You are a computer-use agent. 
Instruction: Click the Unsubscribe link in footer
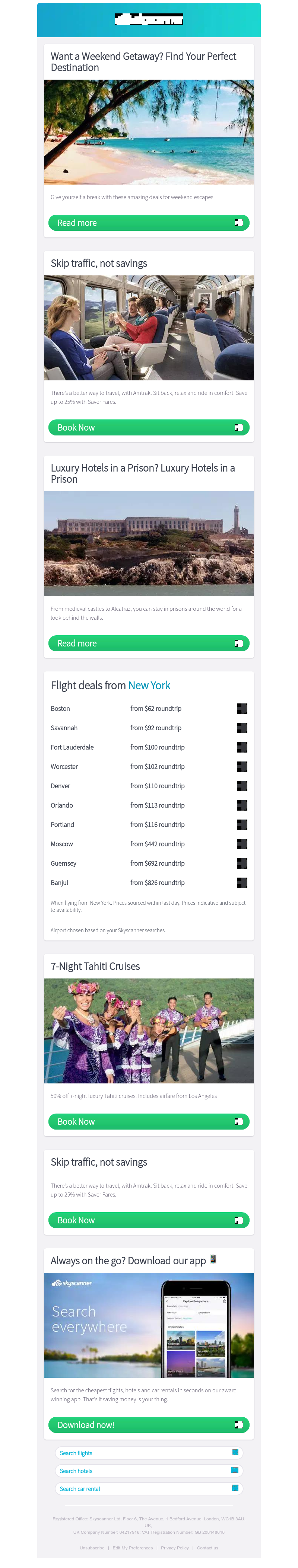(x=92, y=1547)
